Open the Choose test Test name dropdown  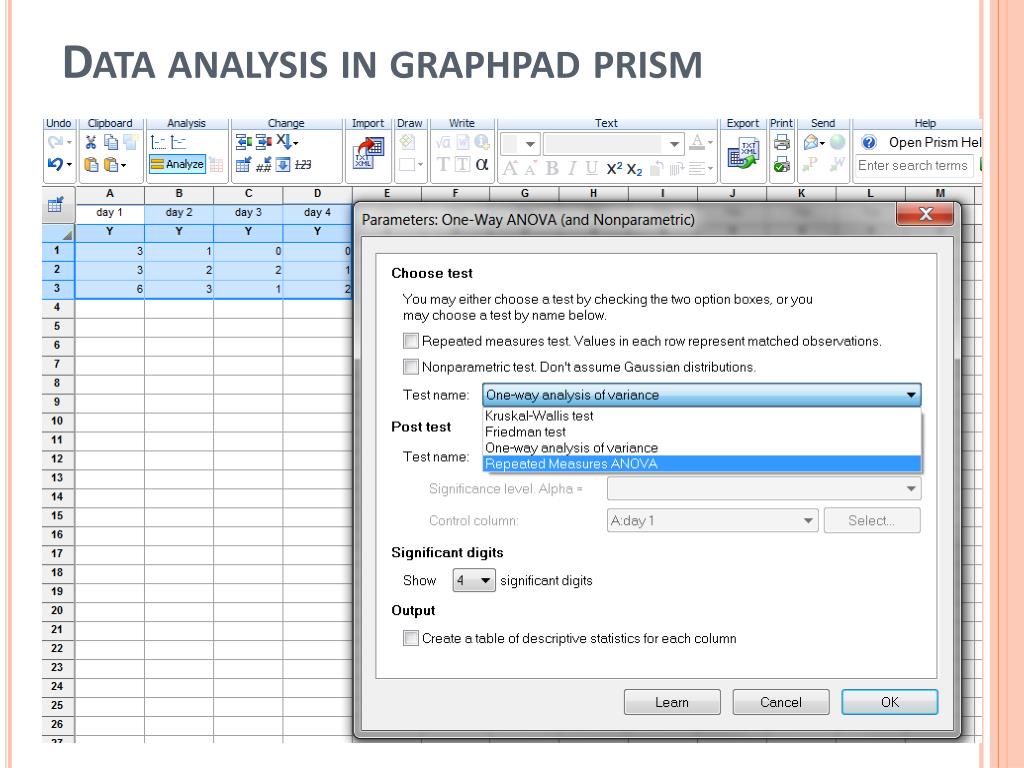tap(701, 395)
